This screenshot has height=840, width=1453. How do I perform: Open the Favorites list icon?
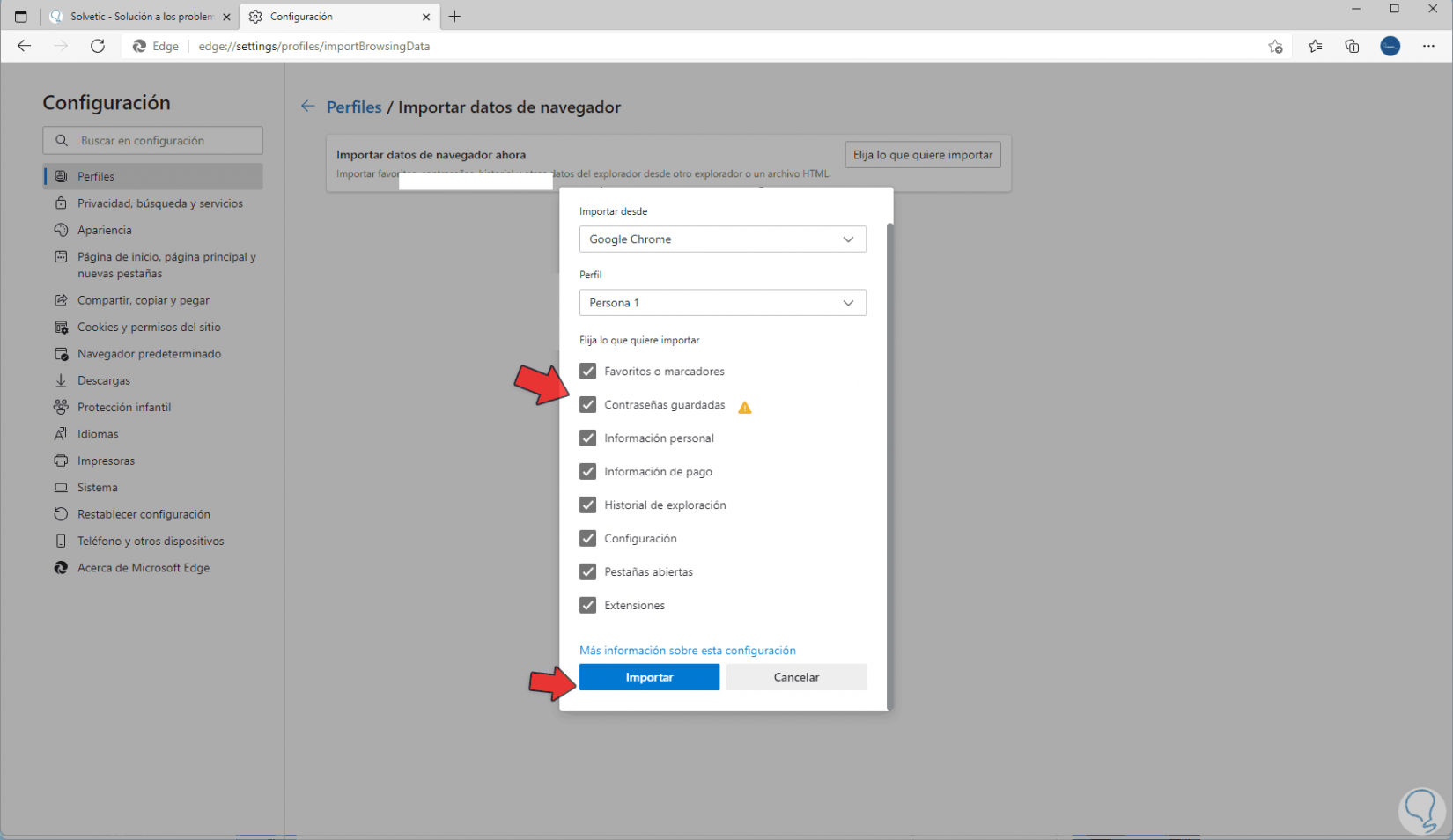tap(1315, 47)
